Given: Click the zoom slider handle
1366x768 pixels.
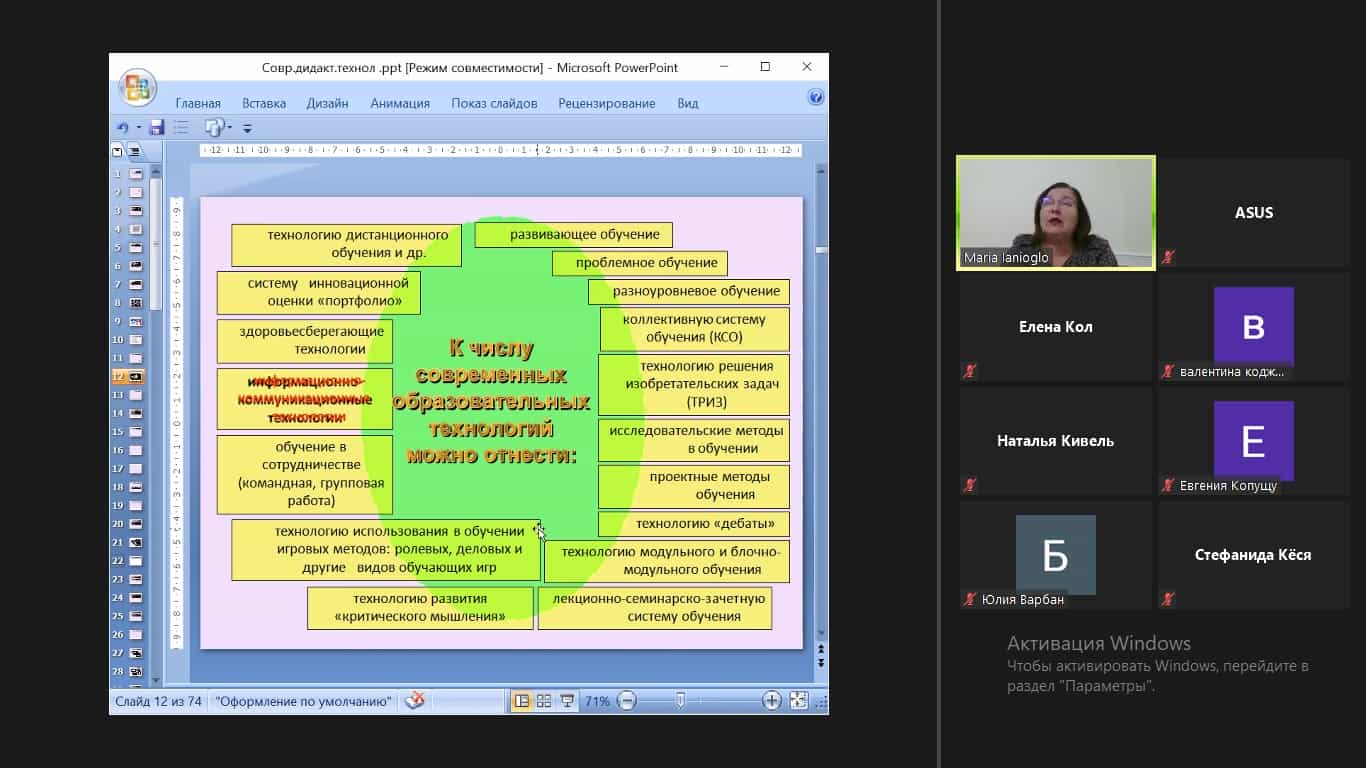Looking at the screenshot, I should click(680, 701).
